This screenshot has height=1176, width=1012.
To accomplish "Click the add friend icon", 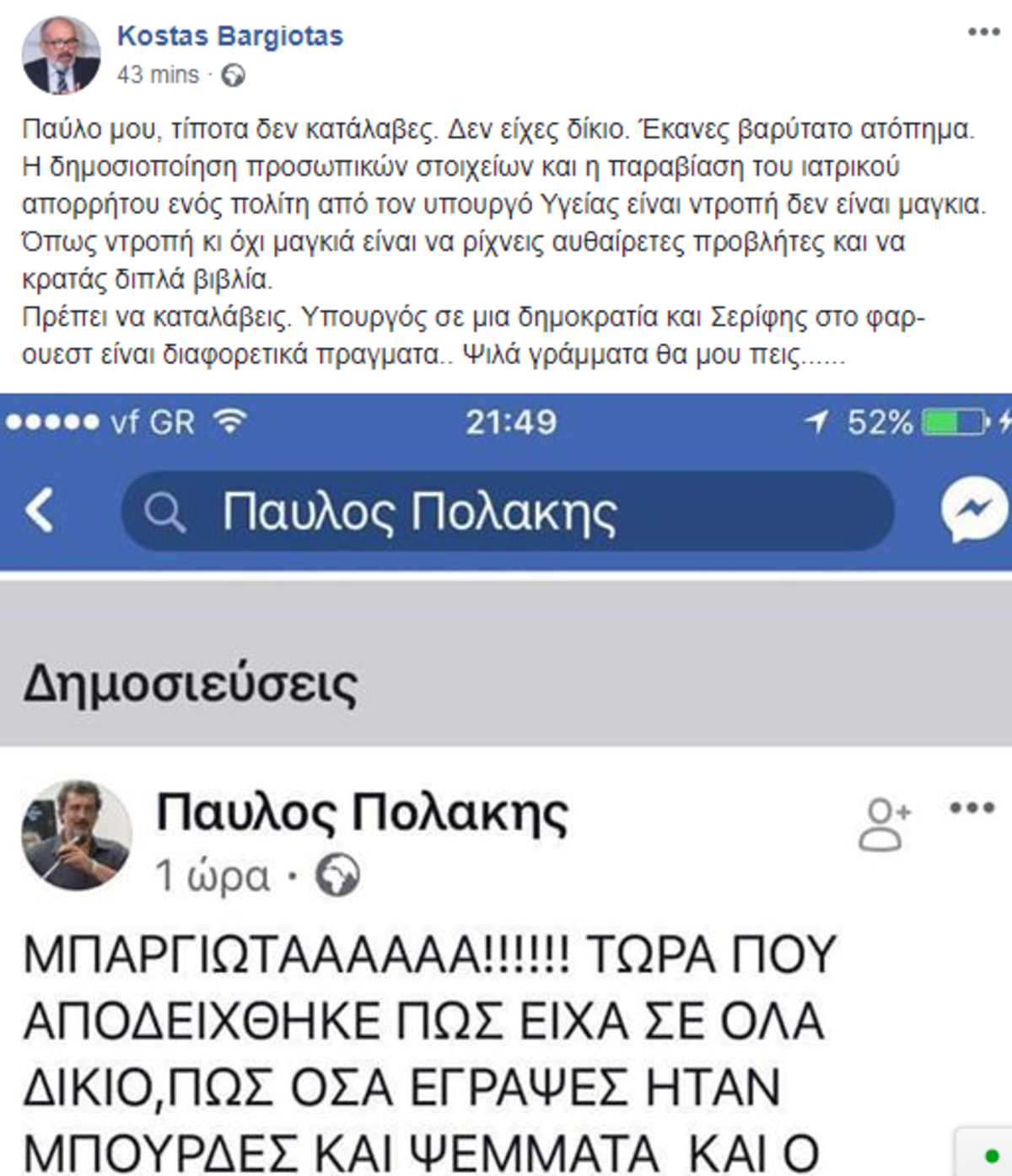I will click(x=885, y=824).
